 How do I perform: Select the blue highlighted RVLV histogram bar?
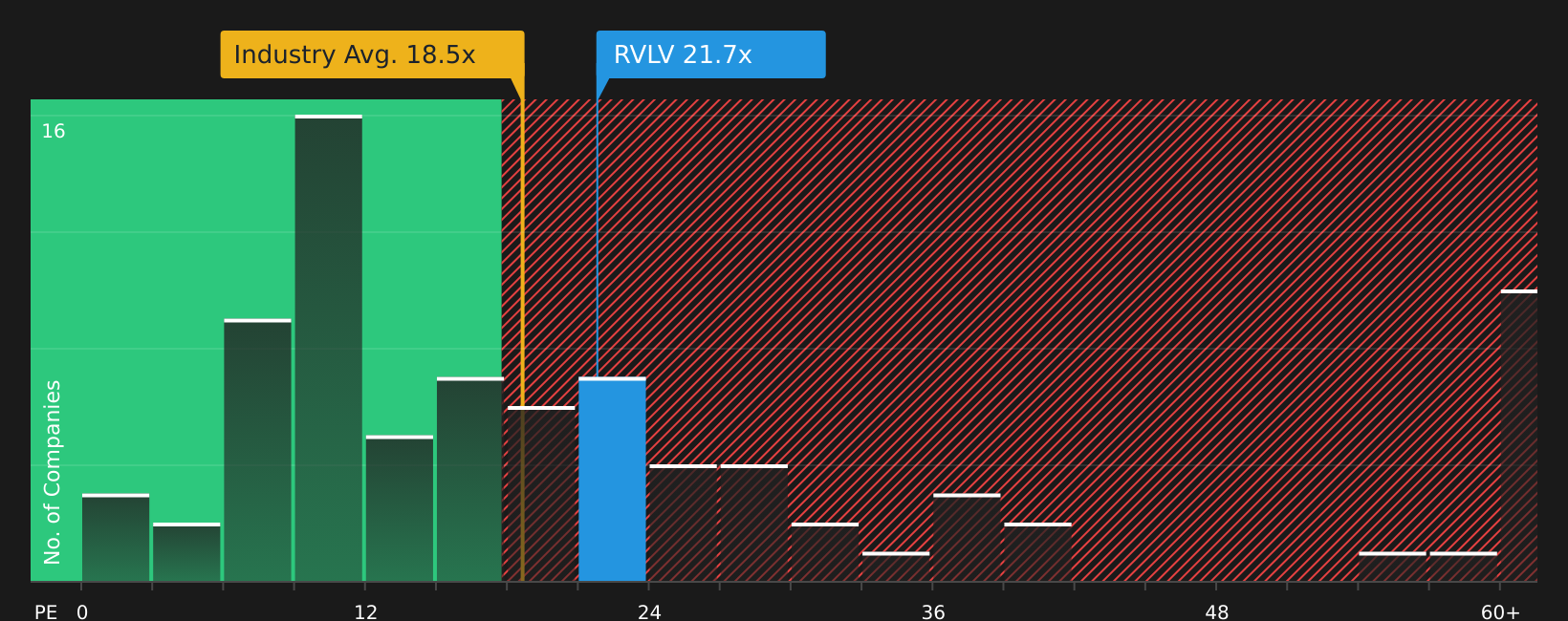pos(612,480)
